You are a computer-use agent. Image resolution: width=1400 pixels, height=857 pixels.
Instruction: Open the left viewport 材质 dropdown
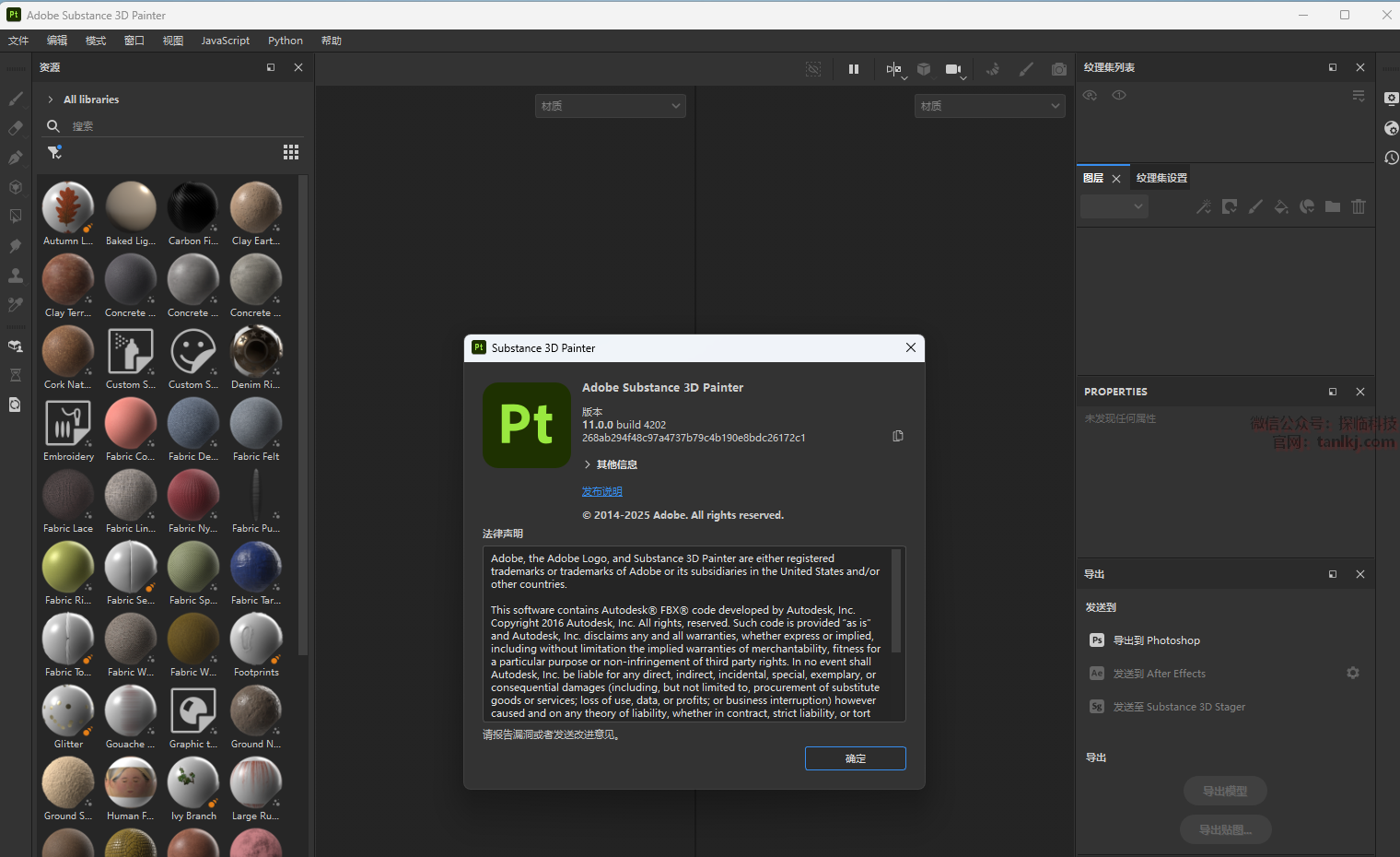click(x=610, y=106)
